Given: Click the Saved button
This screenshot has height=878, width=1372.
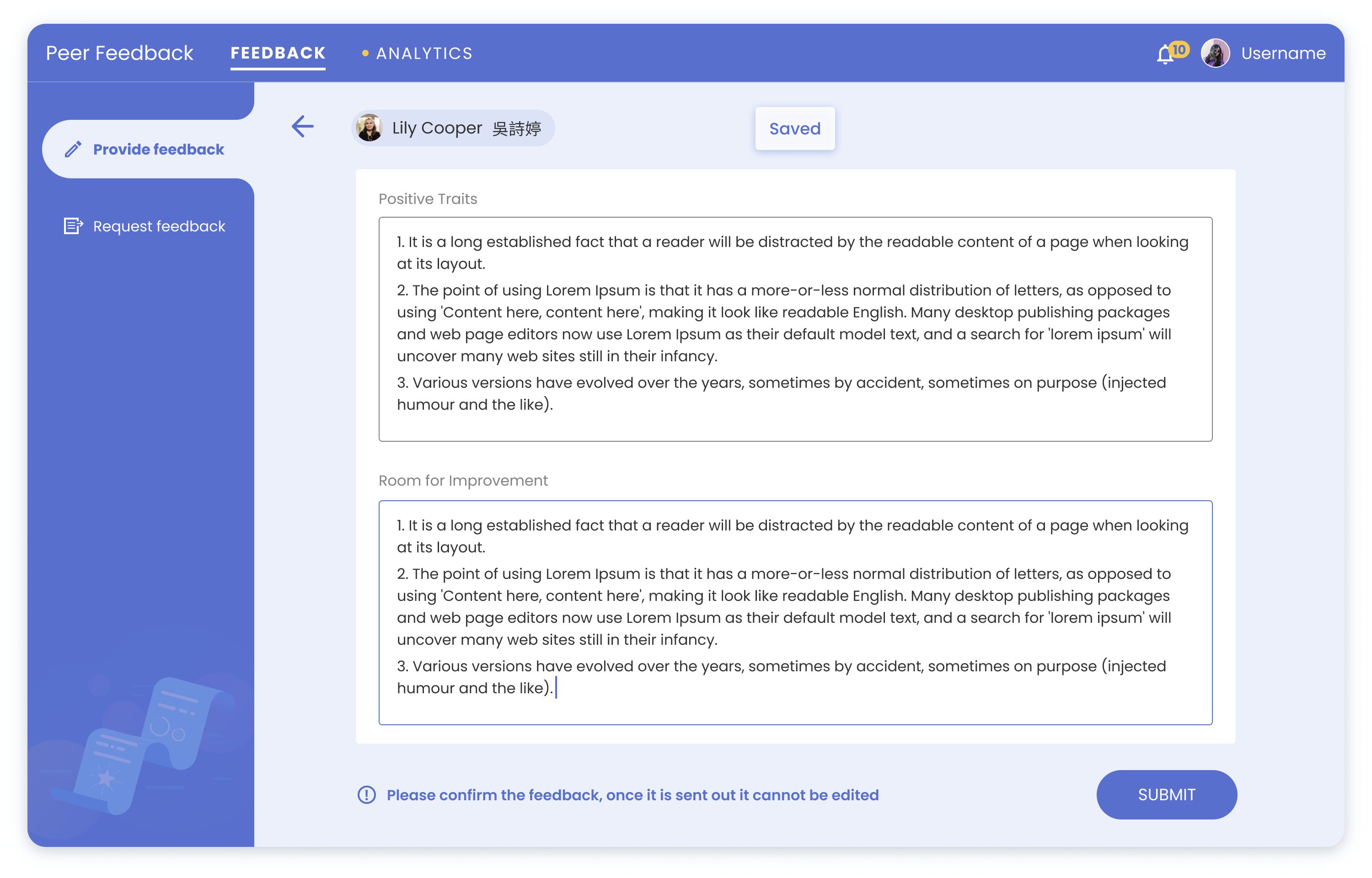Looking at the screenshot, I should click(794, 129).
